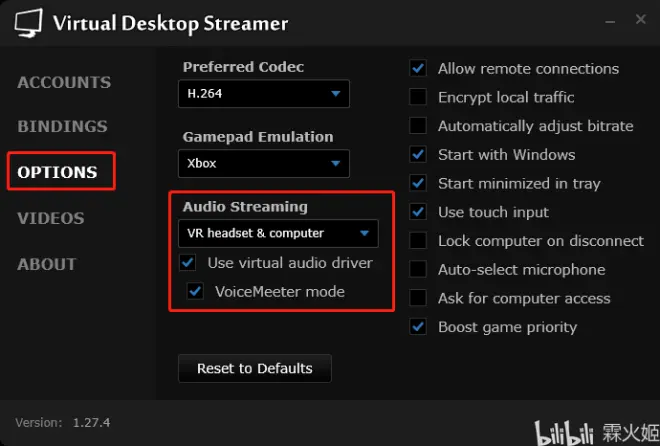660x446 pixels.
Task: Enable Lock computer on disconnect
Action: coord(418,240)
